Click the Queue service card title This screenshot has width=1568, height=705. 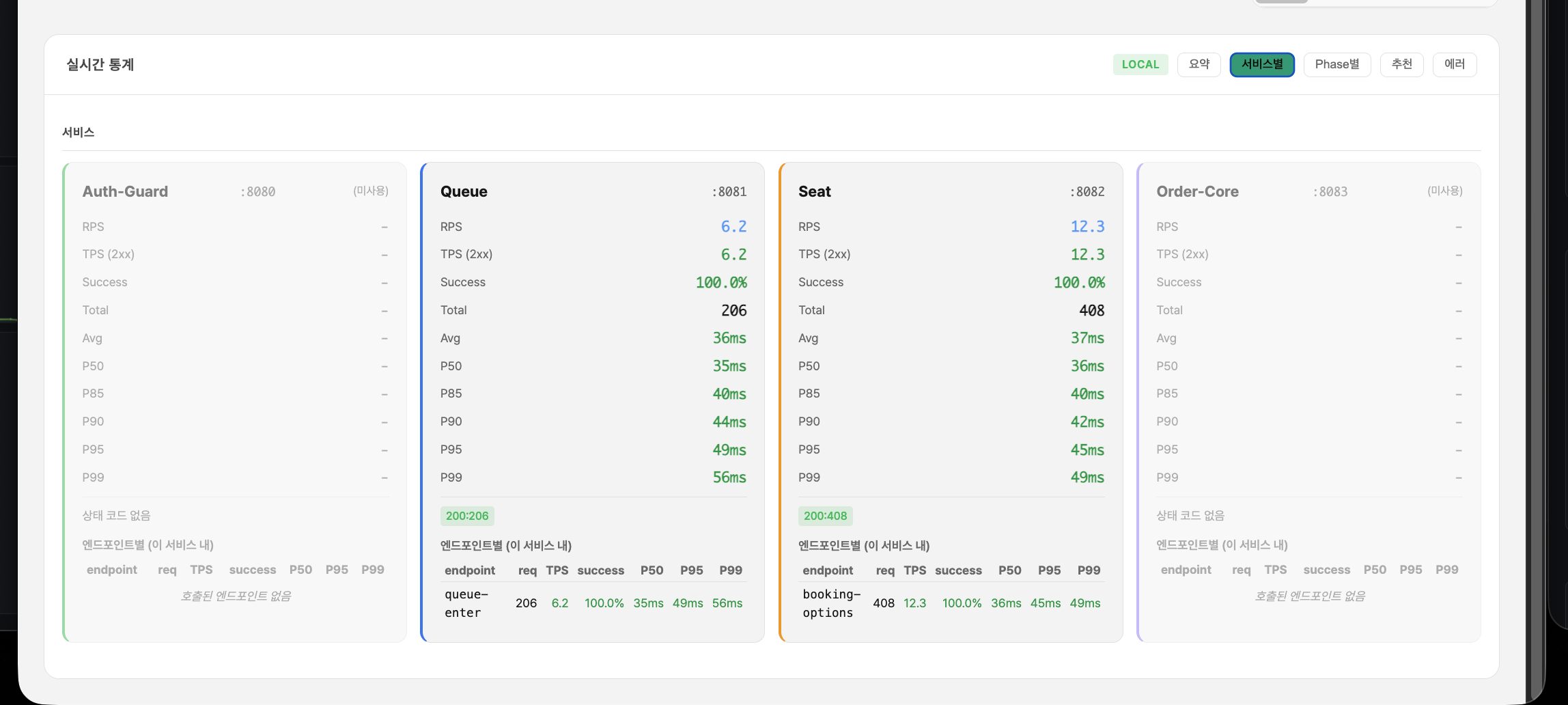[464, 191]
